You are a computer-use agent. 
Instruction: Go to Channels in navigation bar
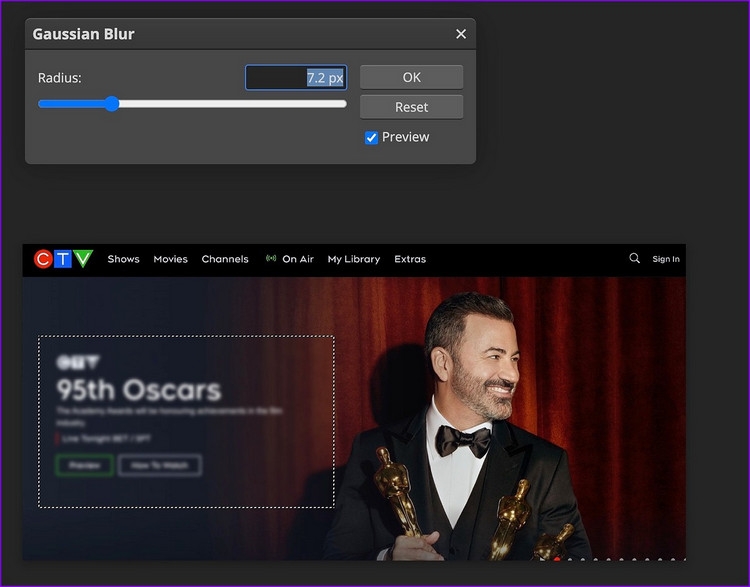225,259
